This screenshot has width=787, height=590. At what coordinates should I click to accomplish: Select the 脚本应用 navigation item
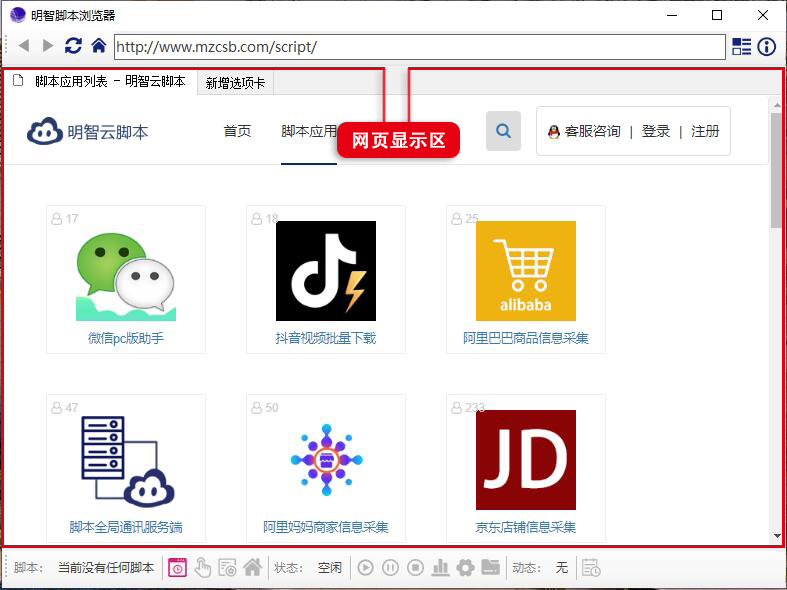309,131
